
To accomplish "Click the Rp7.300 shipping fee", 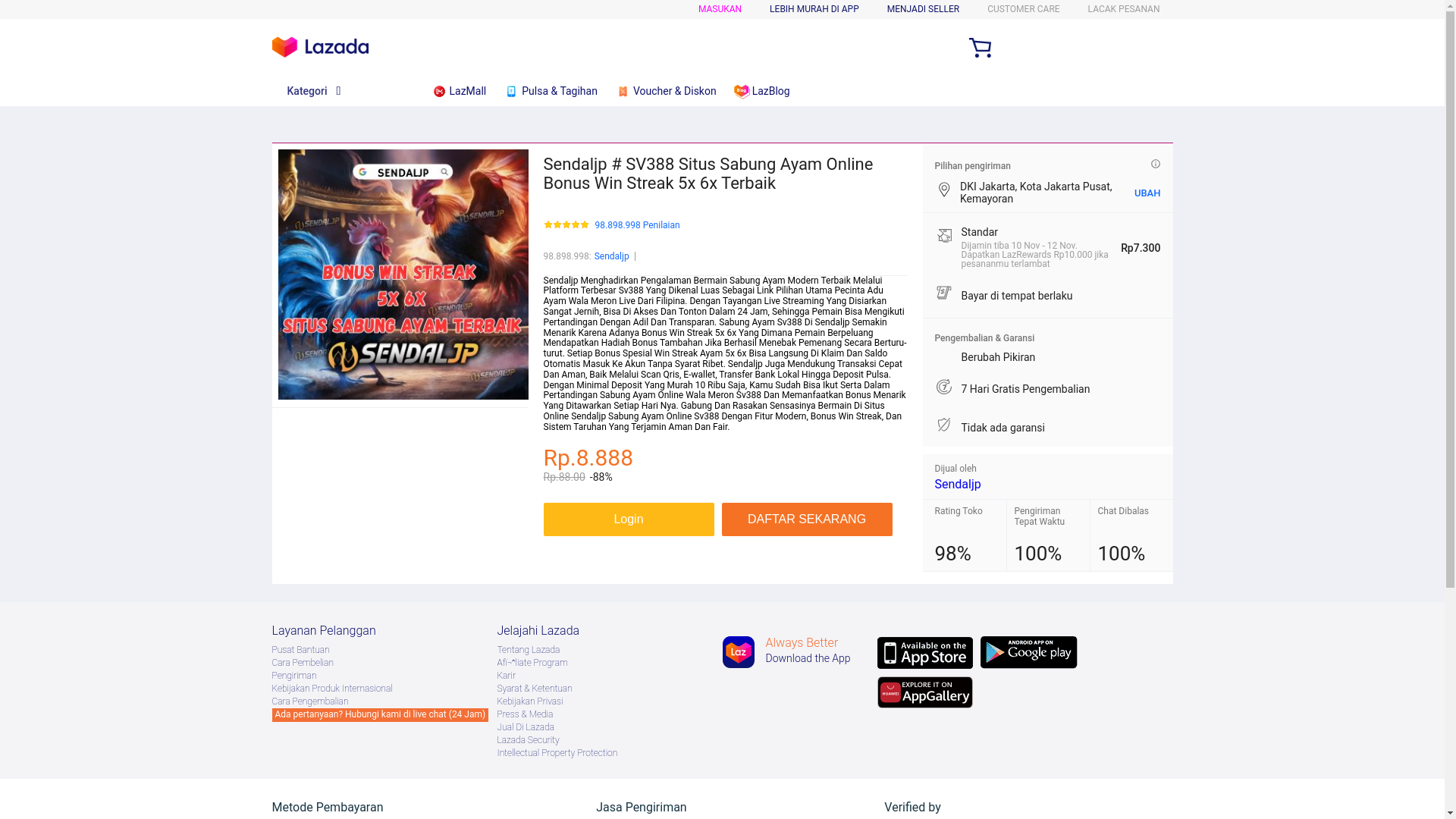I will pyautogui.click(x=1140, y=248).
